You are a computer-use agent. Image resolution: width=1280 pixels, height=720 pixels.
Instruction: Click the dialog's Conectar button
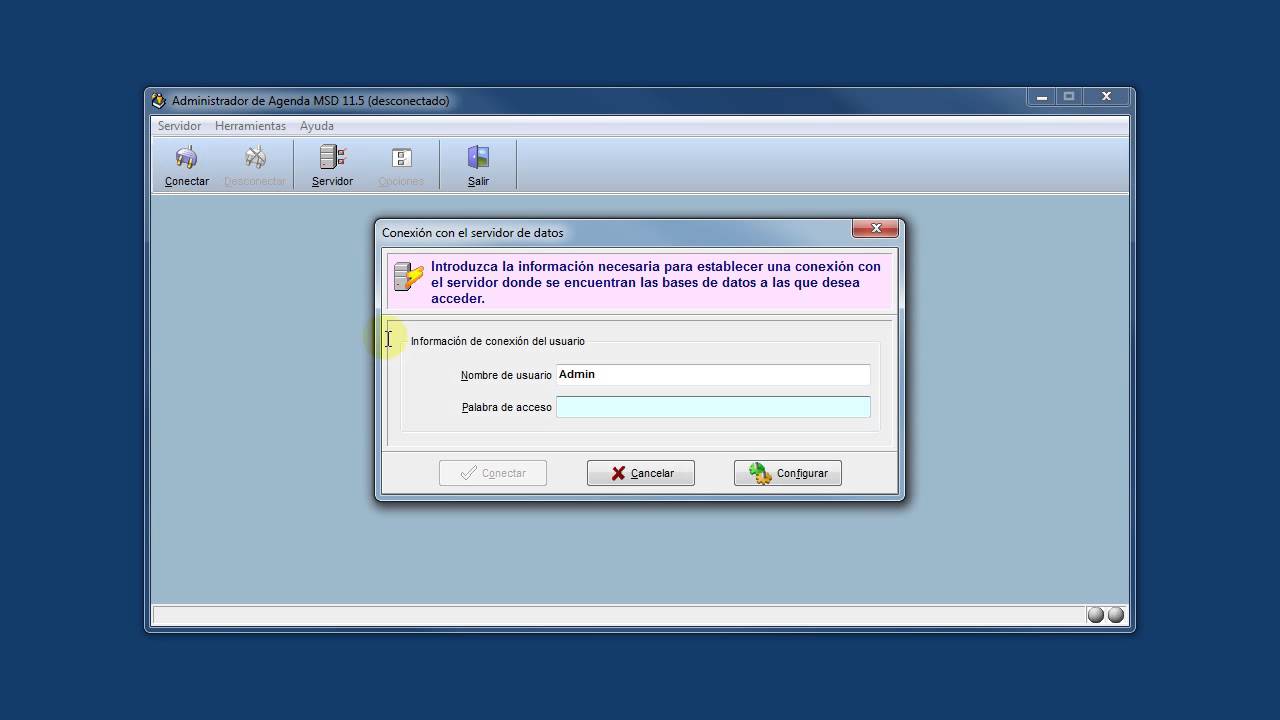[493, 473]
